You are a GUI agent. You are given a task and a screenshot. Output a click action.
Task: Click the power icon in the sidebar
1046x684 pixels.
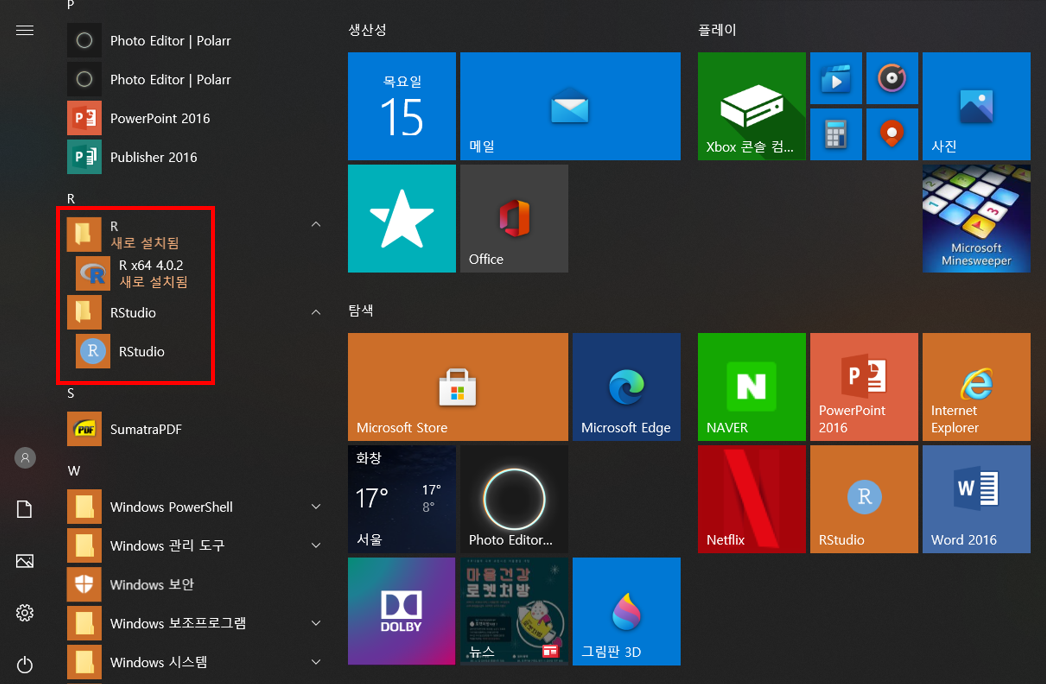25,665
